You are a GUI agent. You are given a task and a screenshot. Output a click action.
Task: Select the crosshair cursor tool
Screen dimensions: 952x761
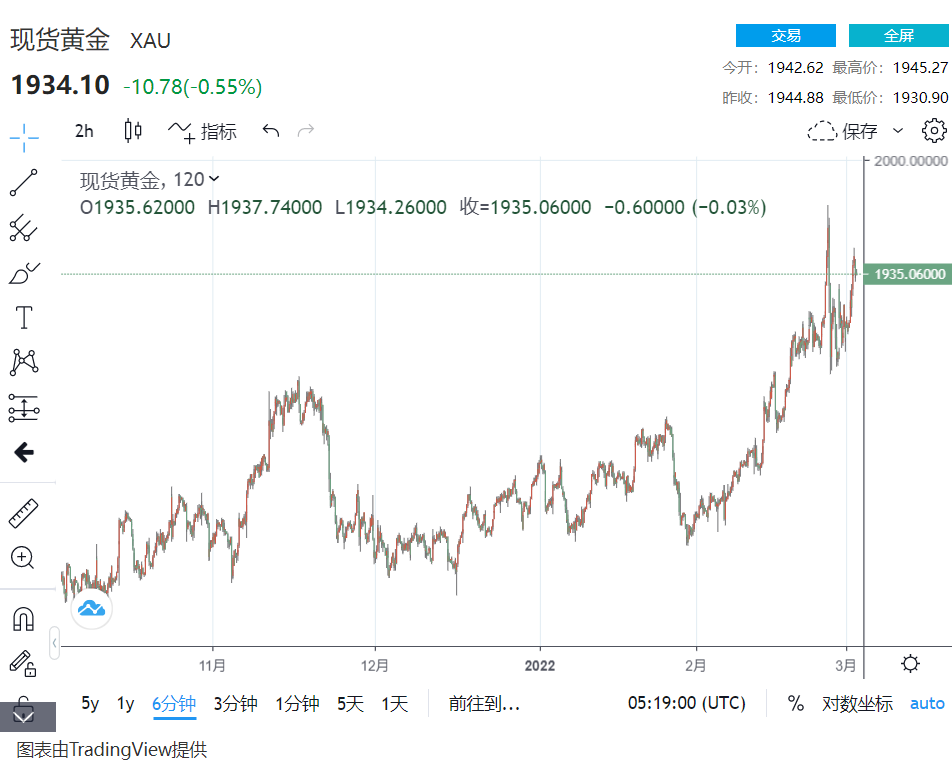(24, 137)
